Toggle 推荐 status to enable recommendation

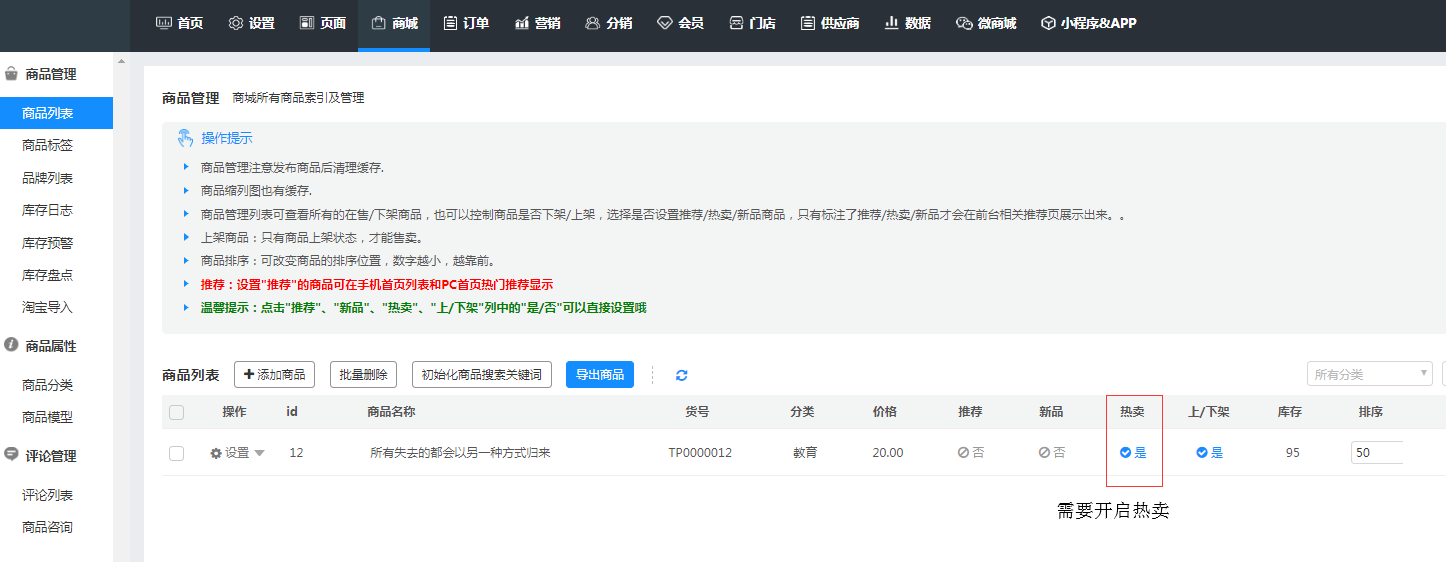point(970,453)
